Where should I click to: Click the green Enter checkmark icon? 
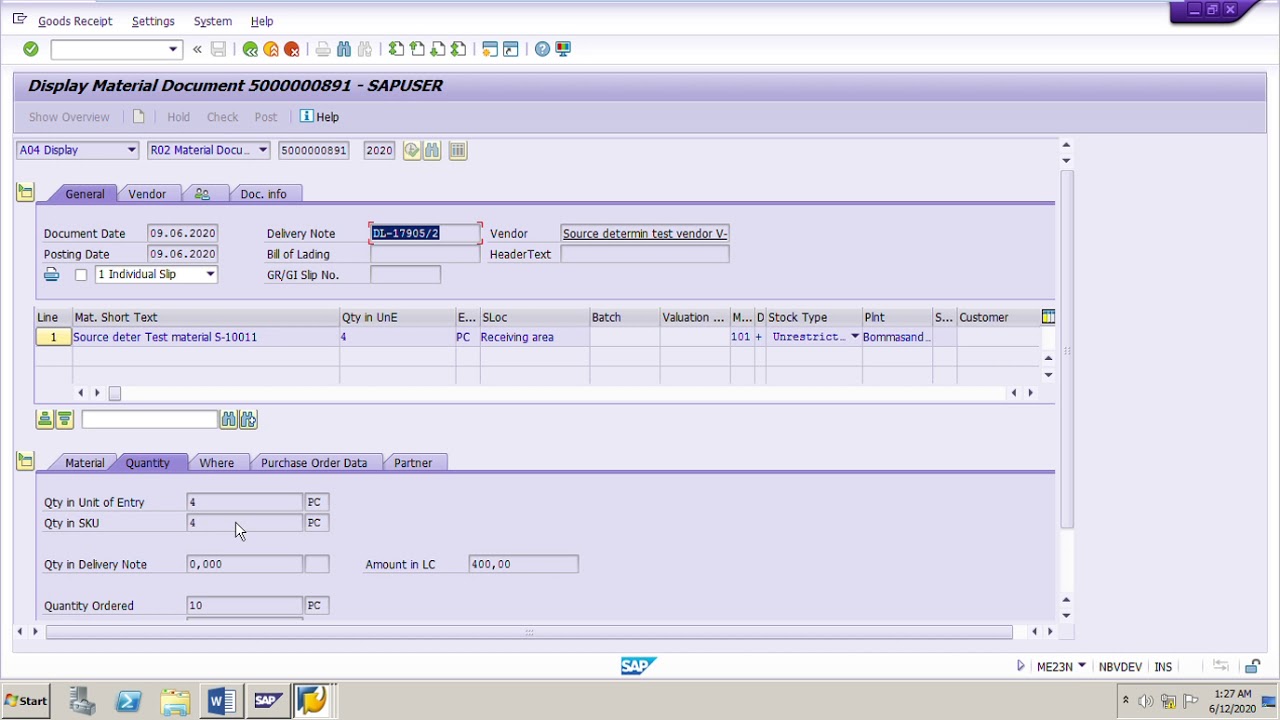(31, 49)
